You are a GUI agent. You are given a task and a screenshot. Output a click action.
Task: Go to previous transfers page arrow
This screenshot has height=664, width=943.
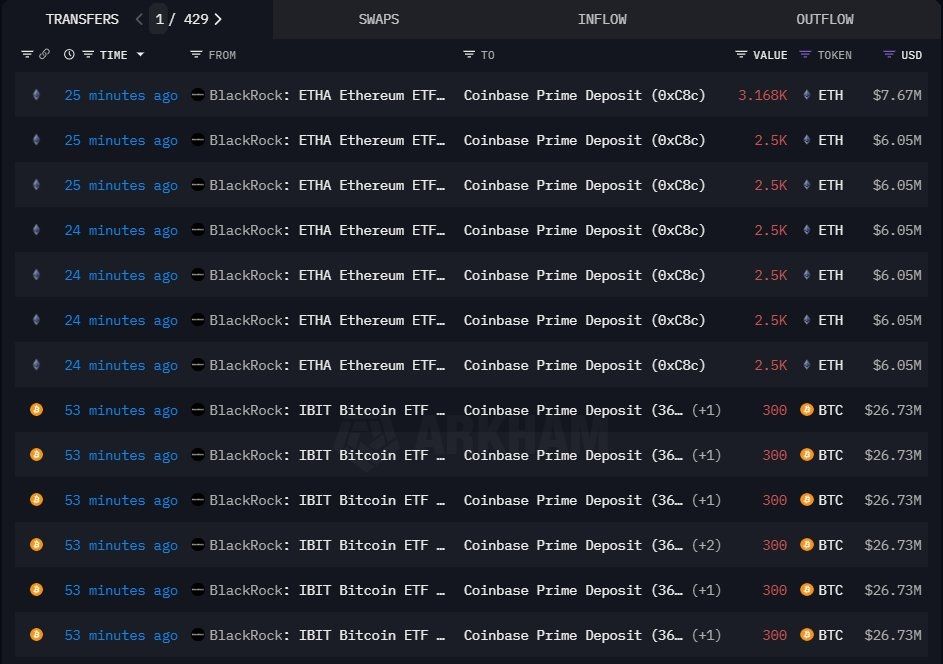point(139,19)
